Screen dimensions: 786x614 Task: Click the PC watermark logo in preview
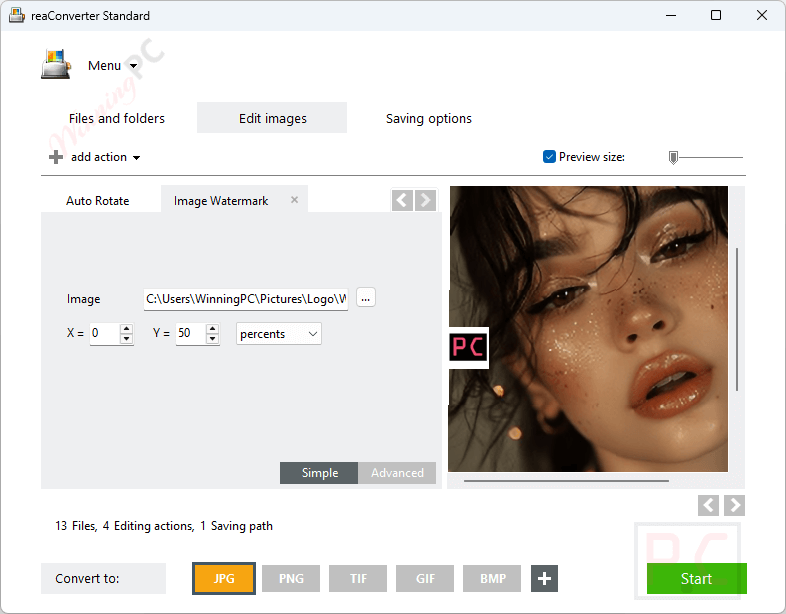click(x=468, y=347)
